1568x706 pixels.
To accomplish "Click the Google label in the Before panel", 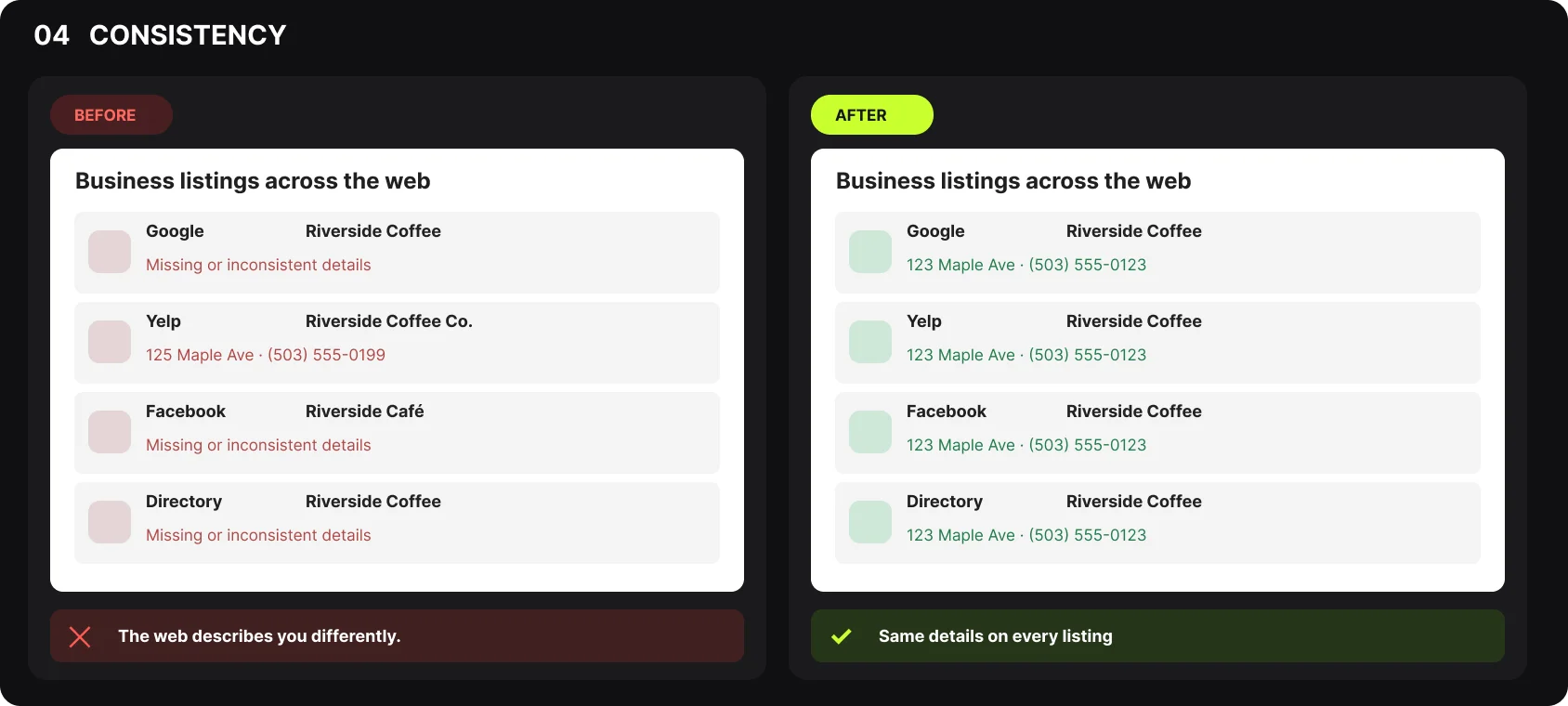I will tap(175, 231).
